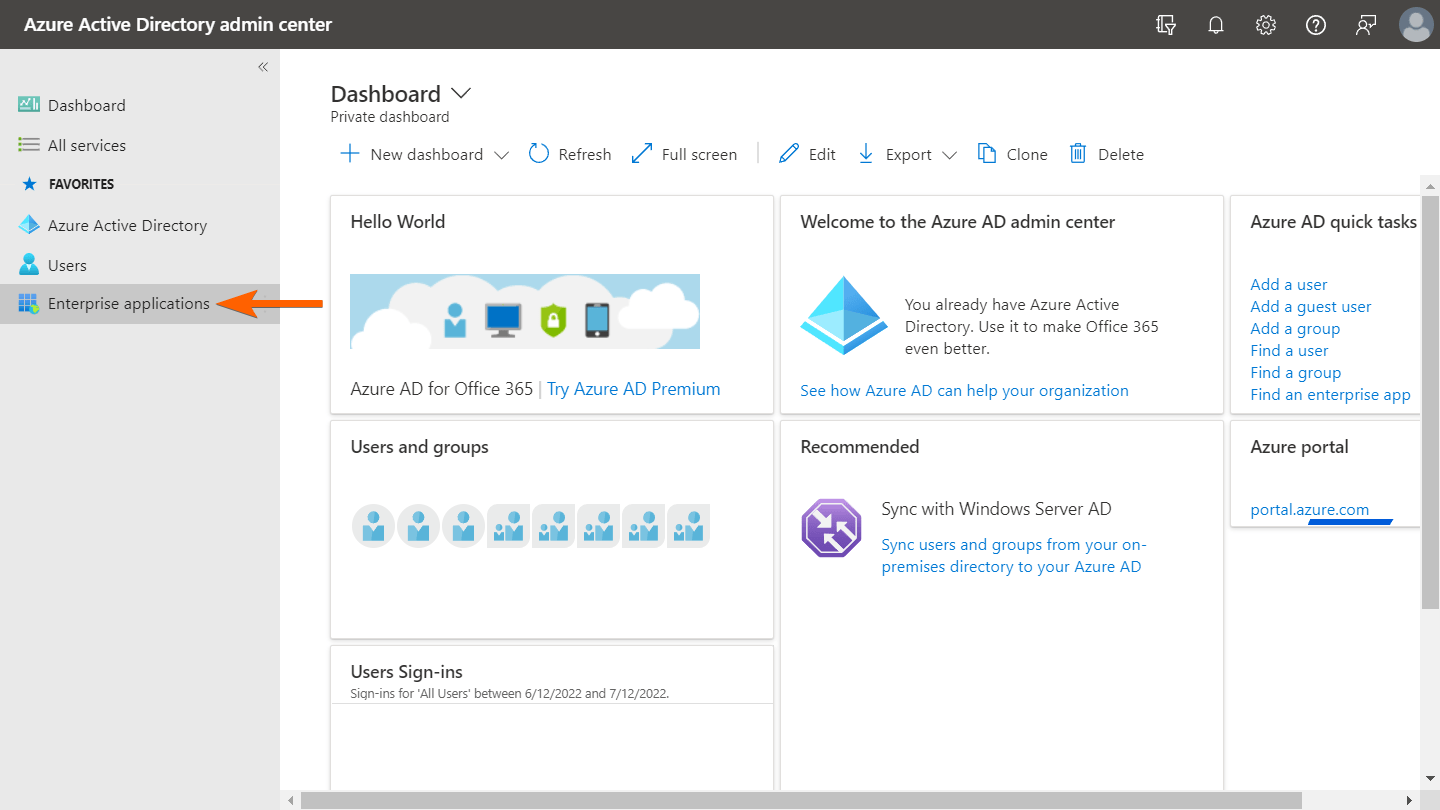The image size is (1440, 810).
Task: Click the Delete toolbar label
Action: 1121,154
